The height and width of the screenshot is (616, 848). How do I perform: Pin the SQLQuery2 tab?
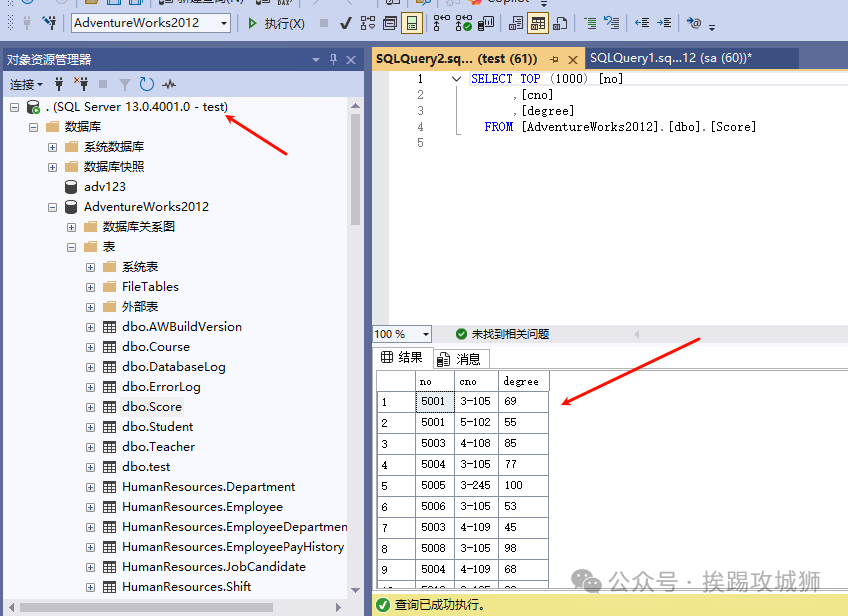554,59
